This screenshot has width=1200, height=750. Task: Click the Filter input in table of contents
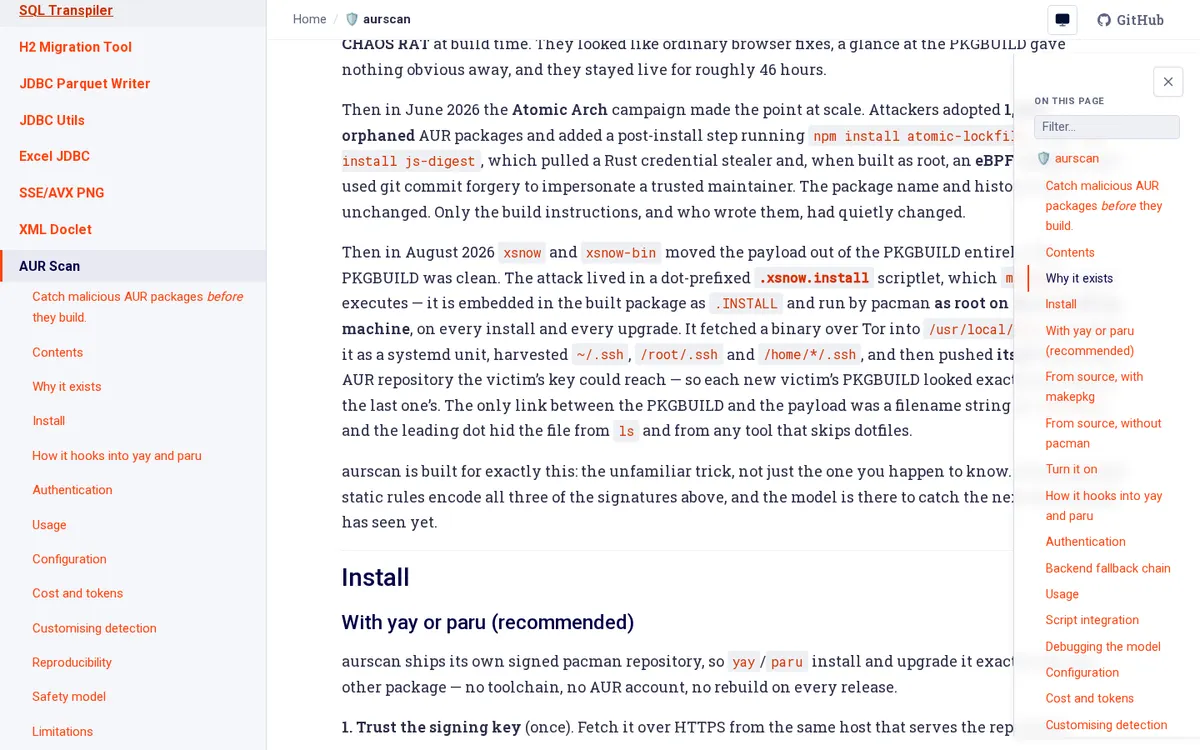(1106, 127)
